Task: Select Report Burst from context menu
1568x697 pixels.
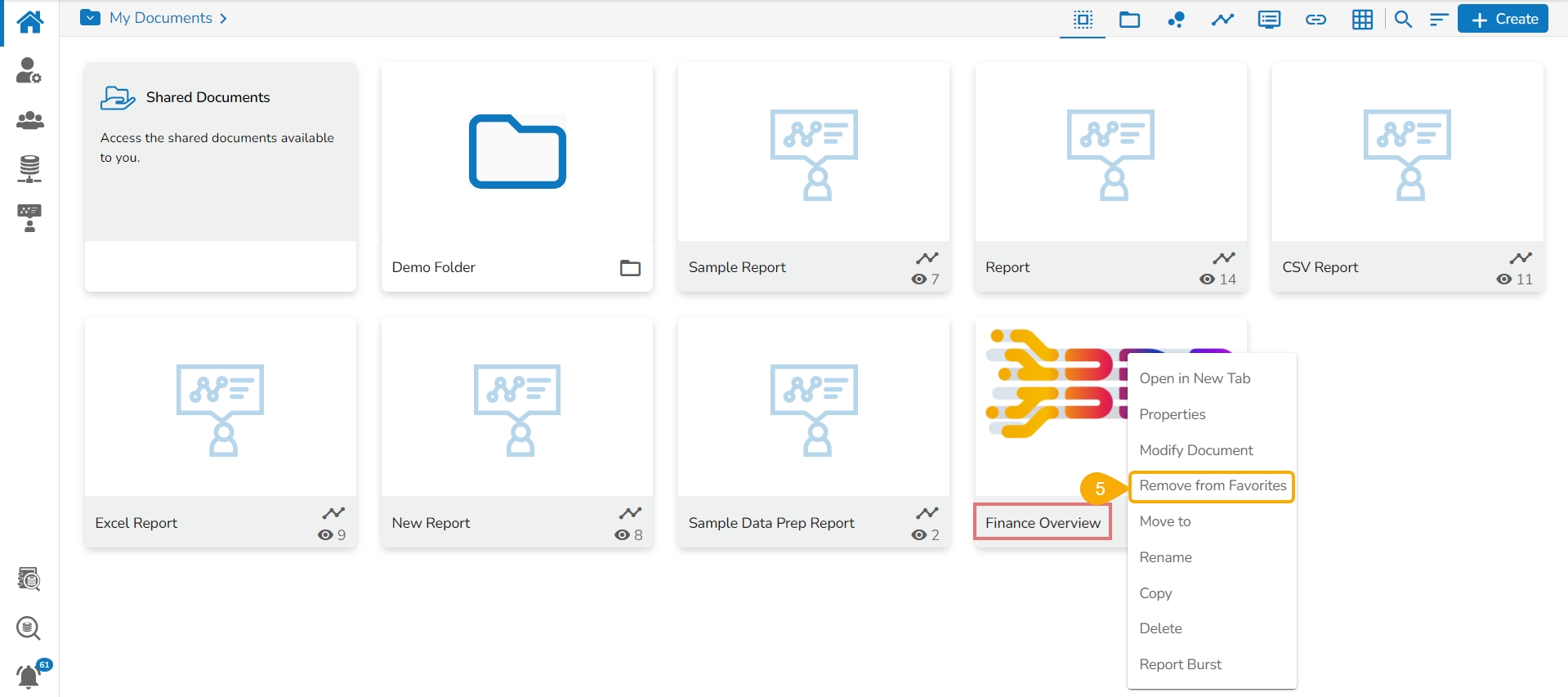Action: click(1180, 664)
